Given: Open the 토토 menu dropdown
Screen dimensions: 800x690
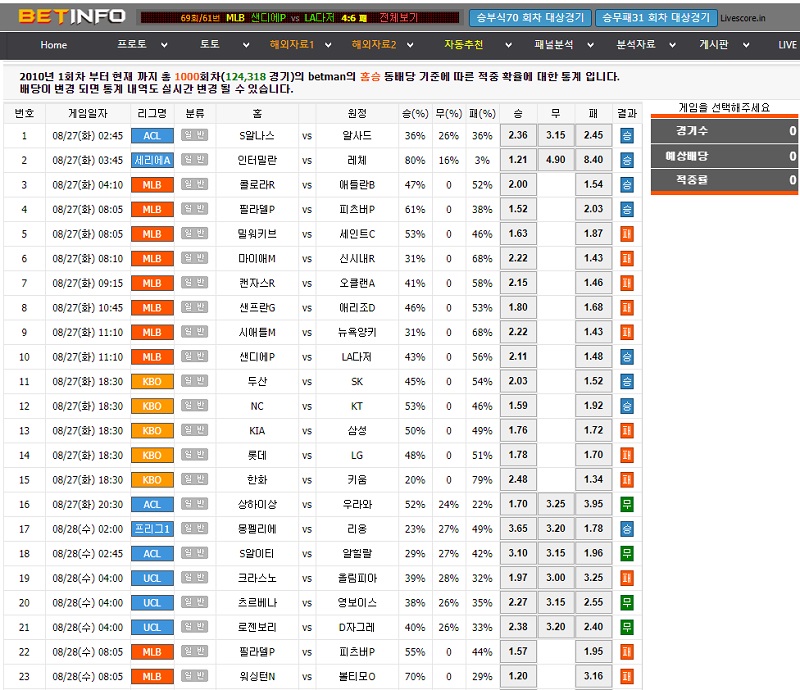Looking at the screenshot, I should point(215,45).
